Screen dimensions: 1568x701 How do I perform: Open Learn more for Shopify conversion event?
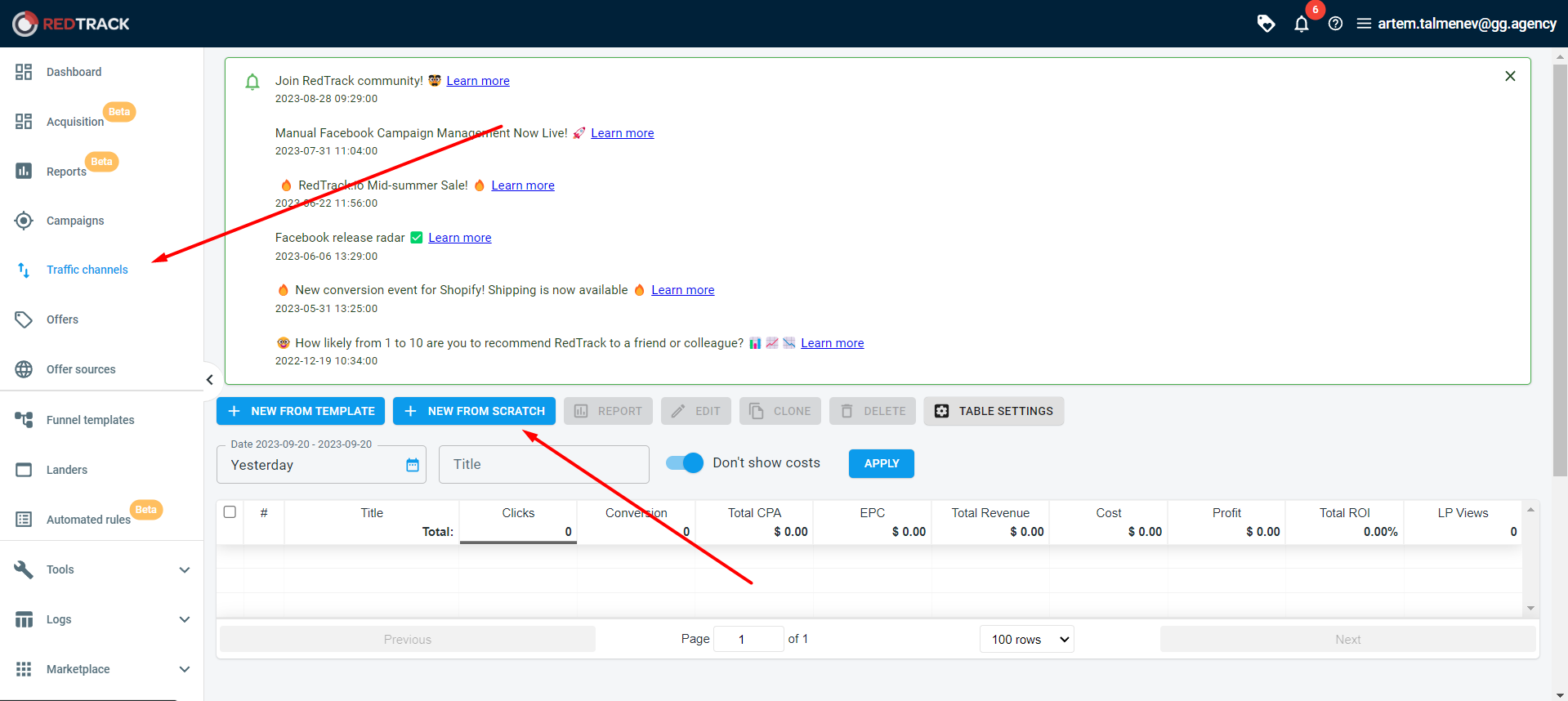click(x=683, y=290)
